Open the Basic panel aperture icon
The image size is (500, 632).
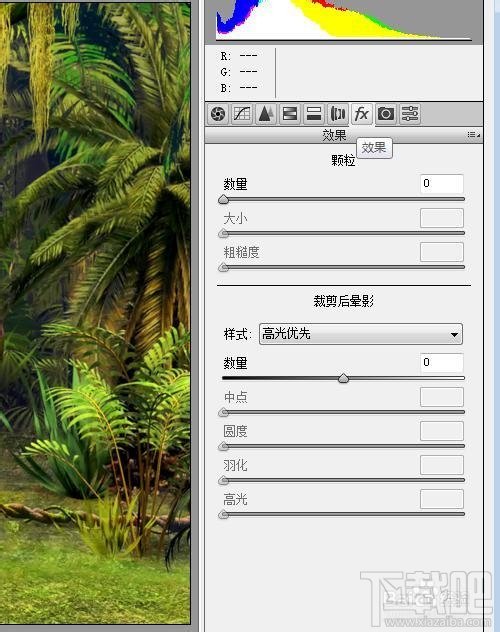coord(218,114)
